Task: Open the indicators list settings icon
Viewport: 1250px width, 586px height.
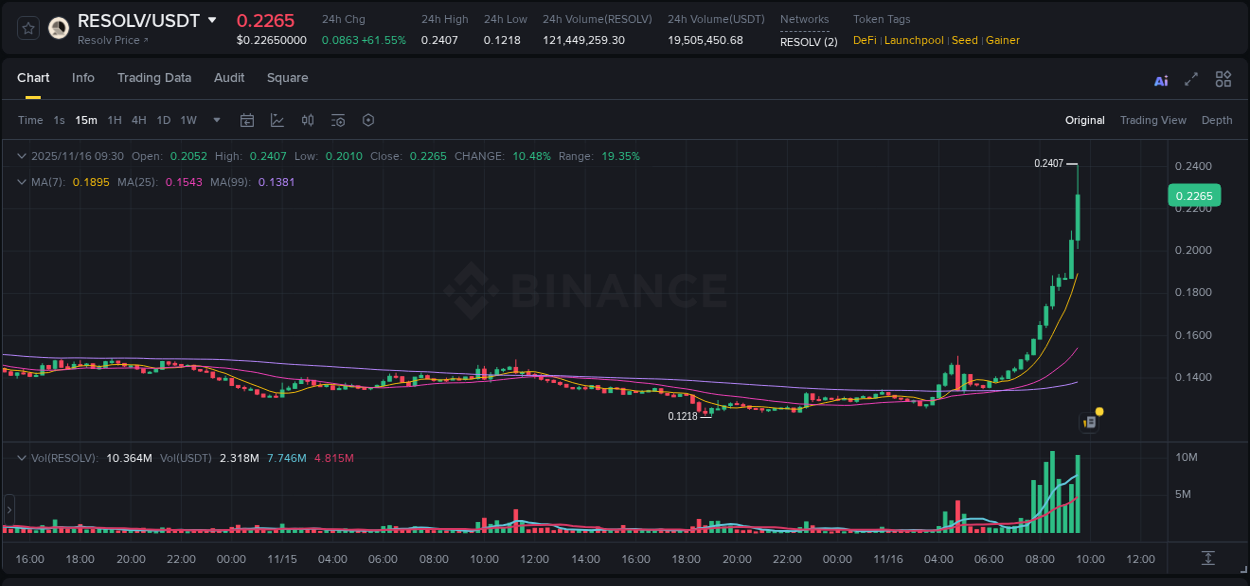Action: (337, 120)
